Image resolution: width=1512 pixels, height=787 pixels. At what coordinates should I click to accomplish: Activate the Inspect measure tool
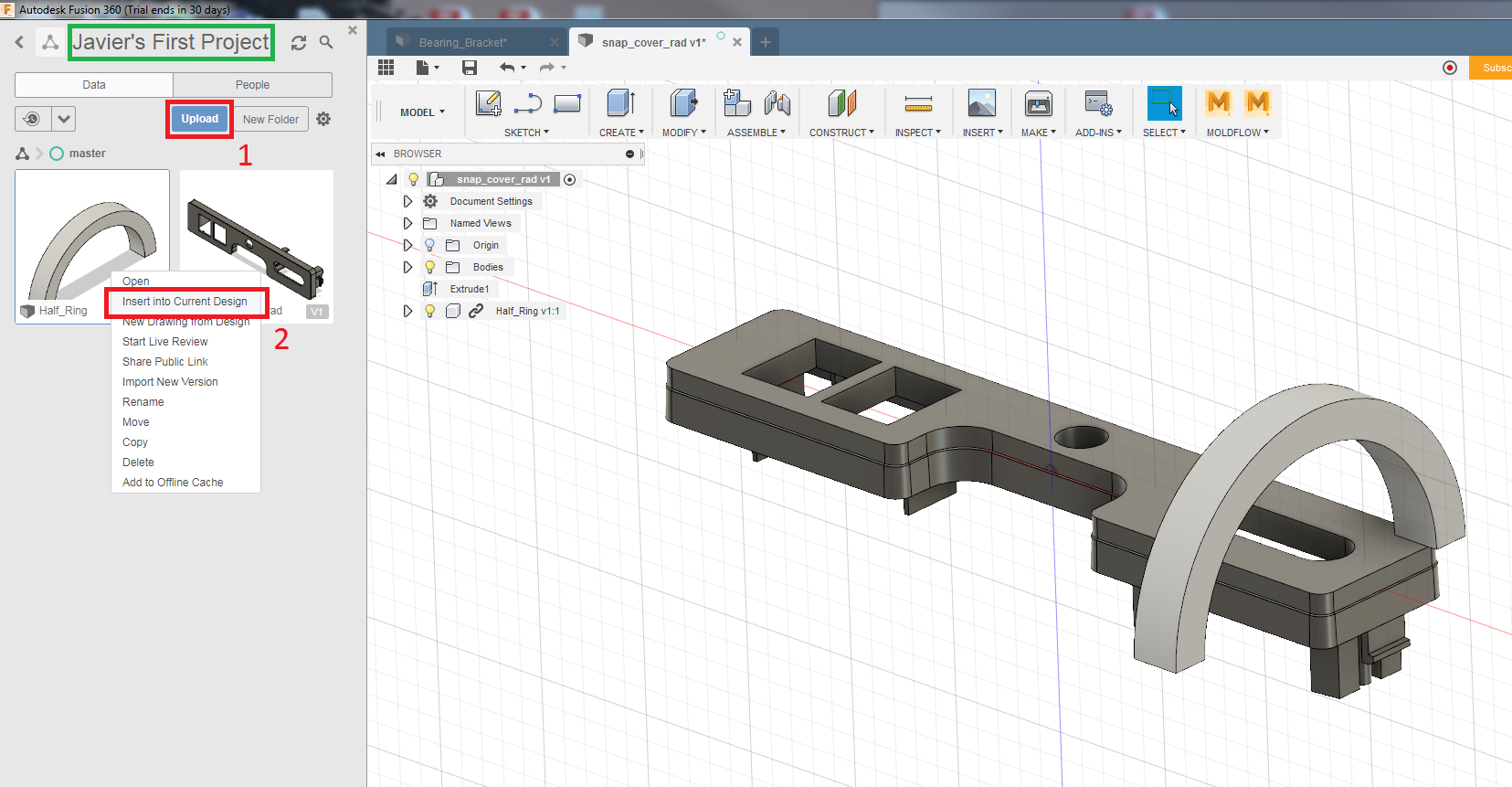pos(918,103)
